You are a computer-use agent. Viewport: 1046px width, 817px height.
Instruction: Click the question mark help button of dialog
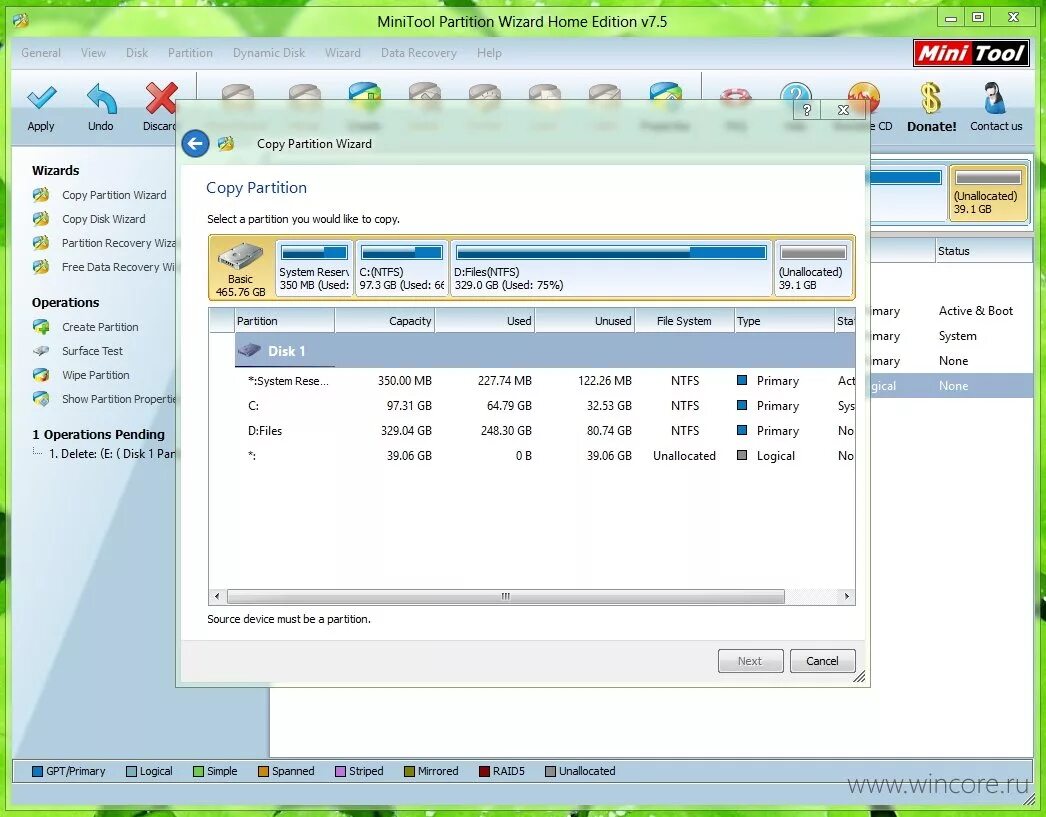[807, 110]
